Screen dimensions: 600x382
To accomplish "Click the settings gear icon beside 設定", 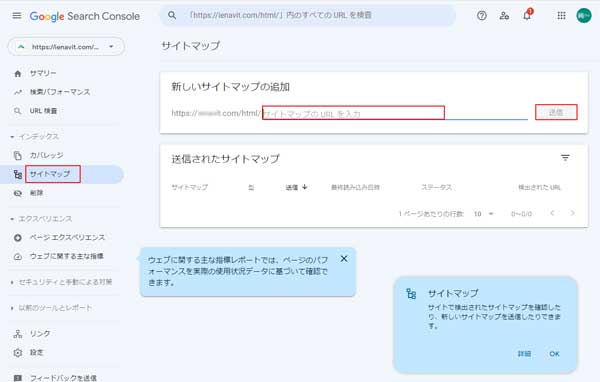I will coord(18,353).
